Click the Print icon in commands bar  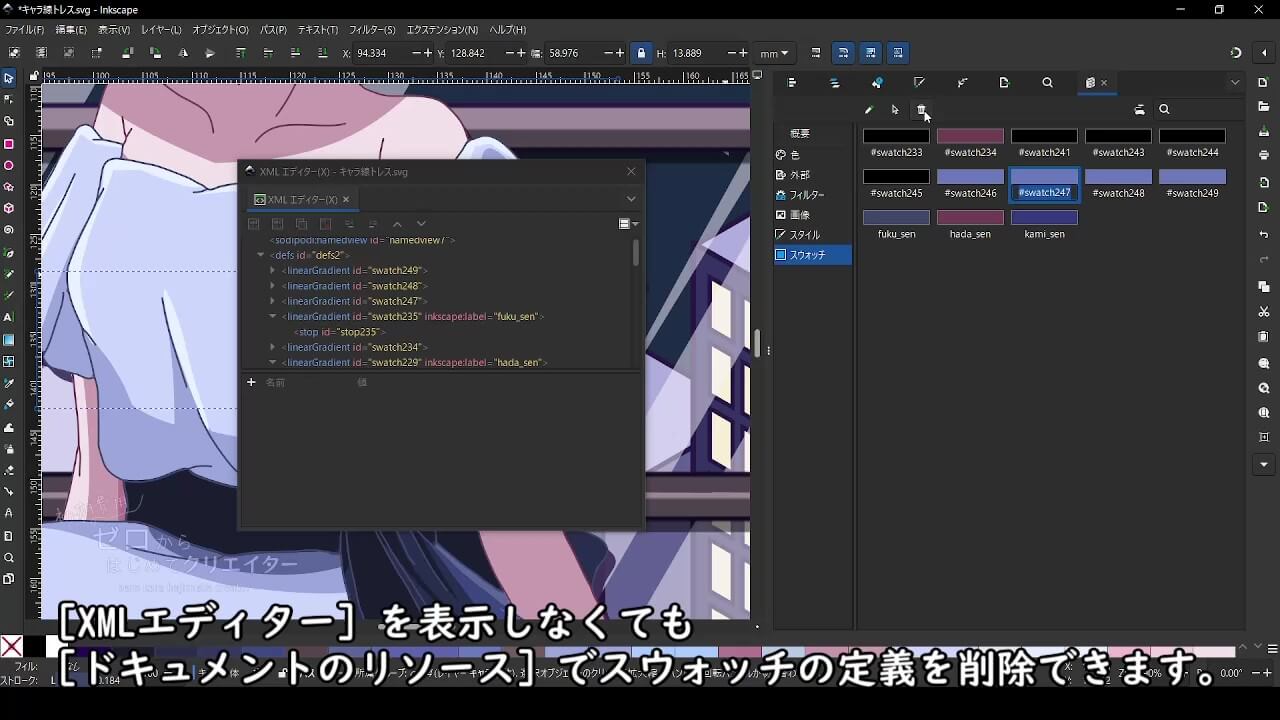click(x=1264, y=155)
